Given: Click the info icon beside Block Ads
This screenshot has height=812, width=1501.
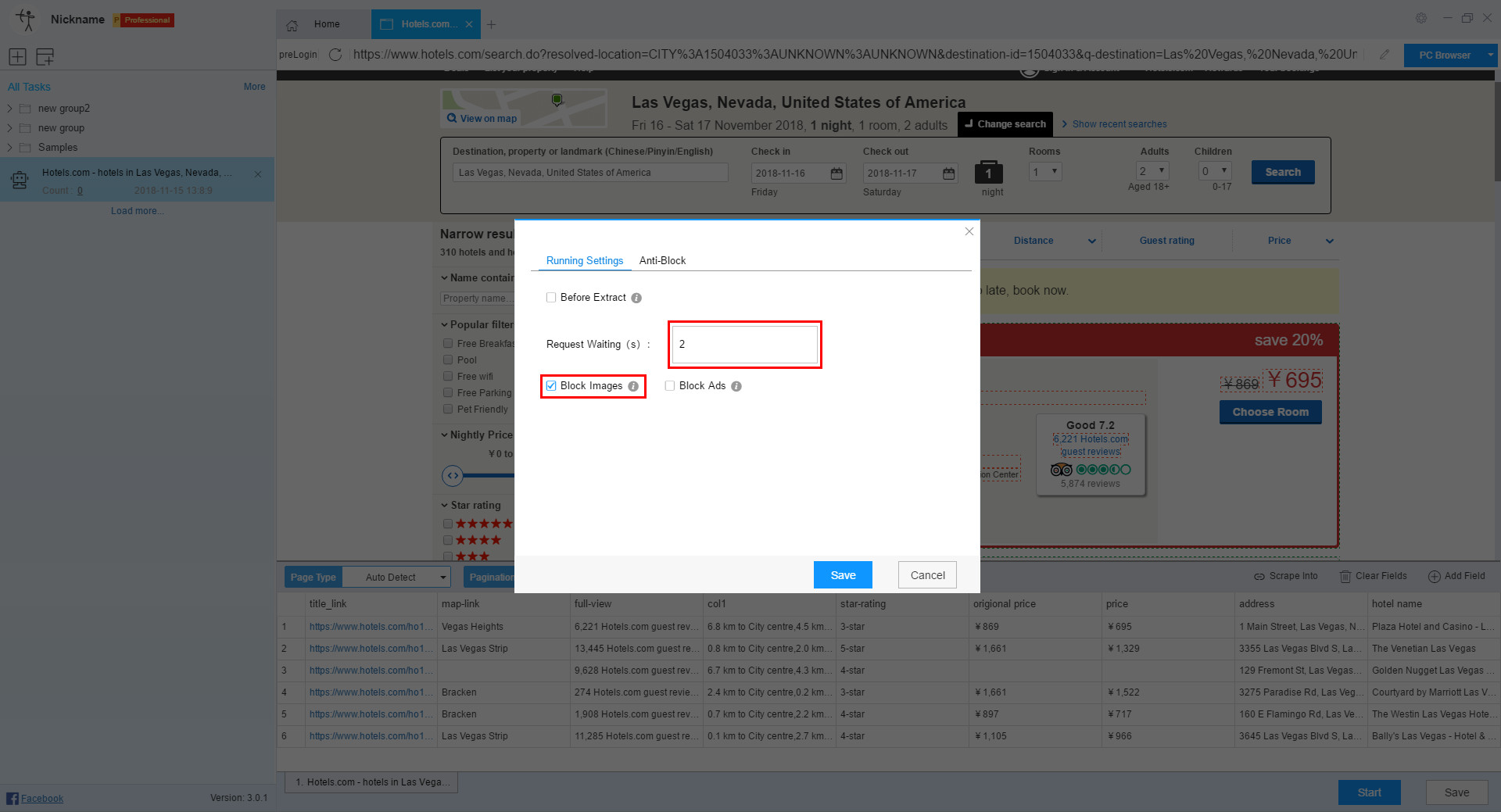Looking at the screenshot, I should 736,386.
